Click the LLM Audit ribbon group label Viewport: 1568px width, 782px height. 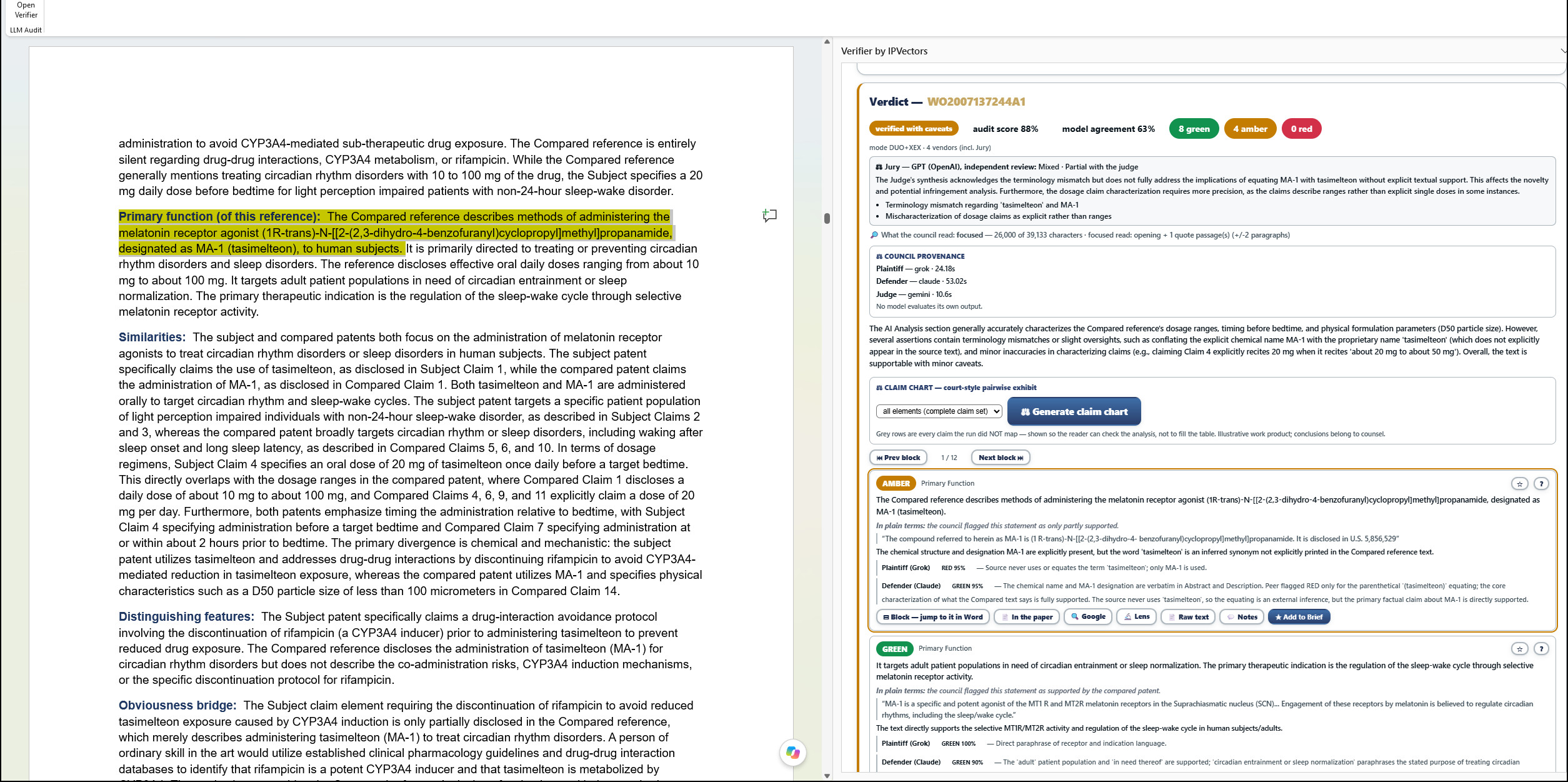26,30
